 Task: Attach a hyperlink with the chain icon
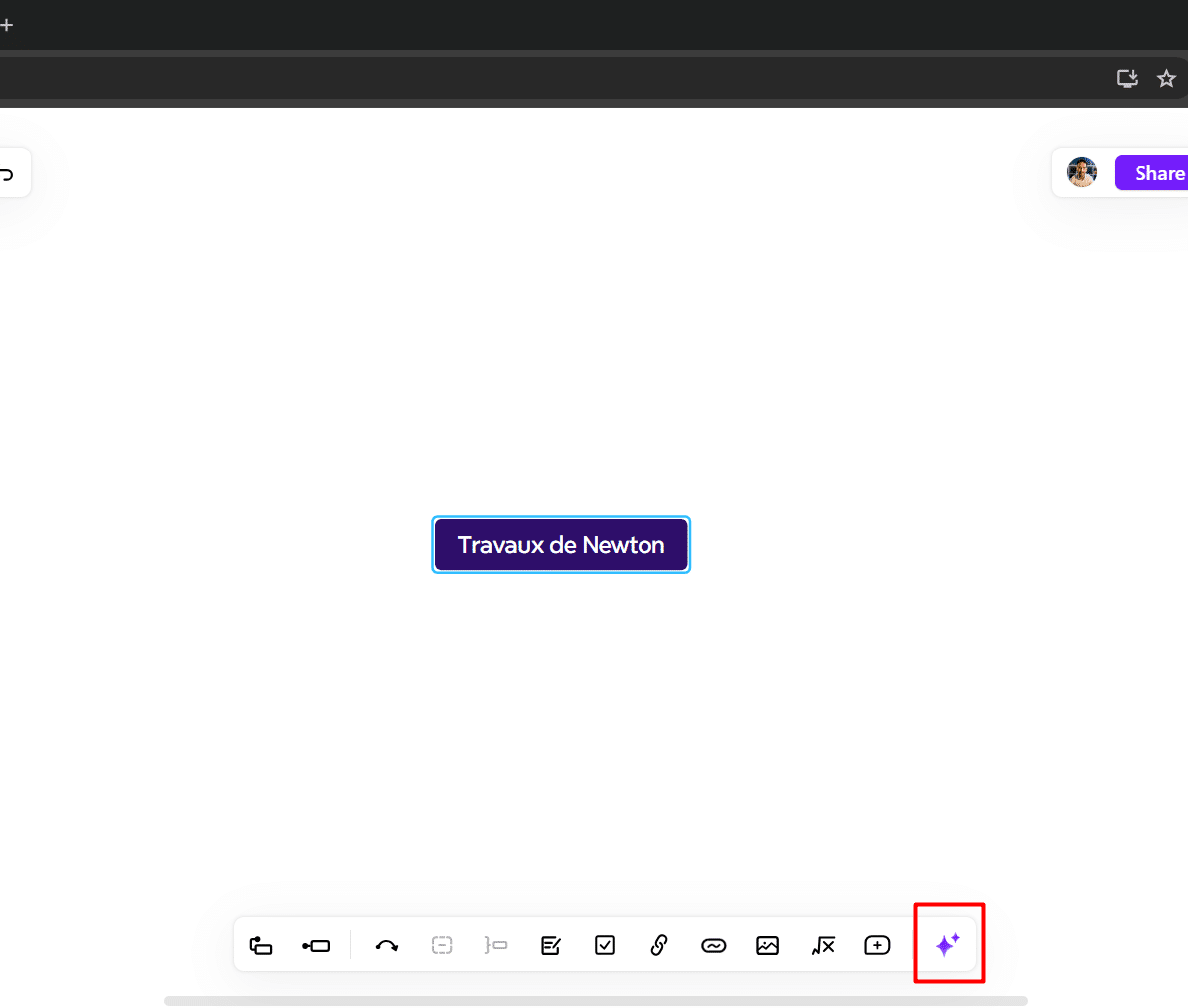(659, 946)
